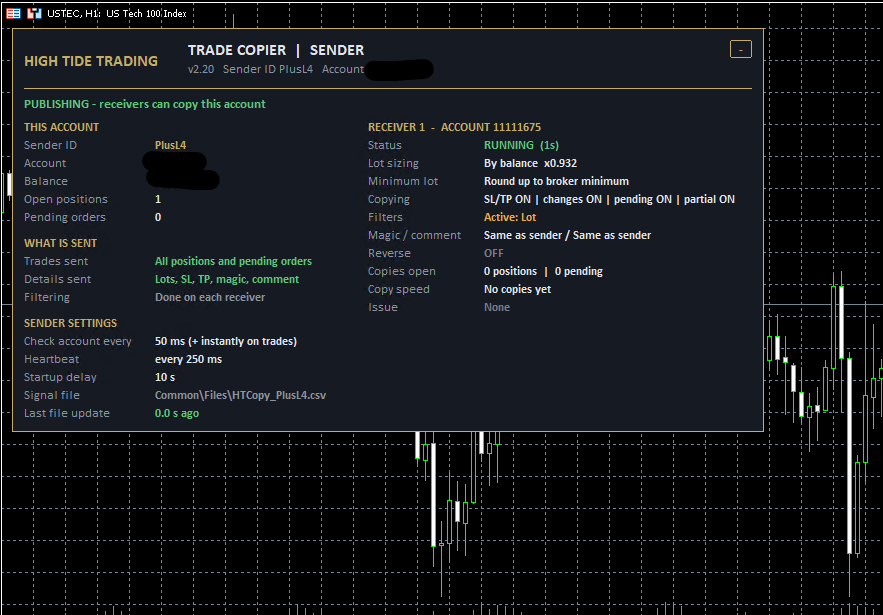The height and width of the screenshot is (615, 883).
Task: Click the 'Magic / comment' label
Action: pos(414,235)
